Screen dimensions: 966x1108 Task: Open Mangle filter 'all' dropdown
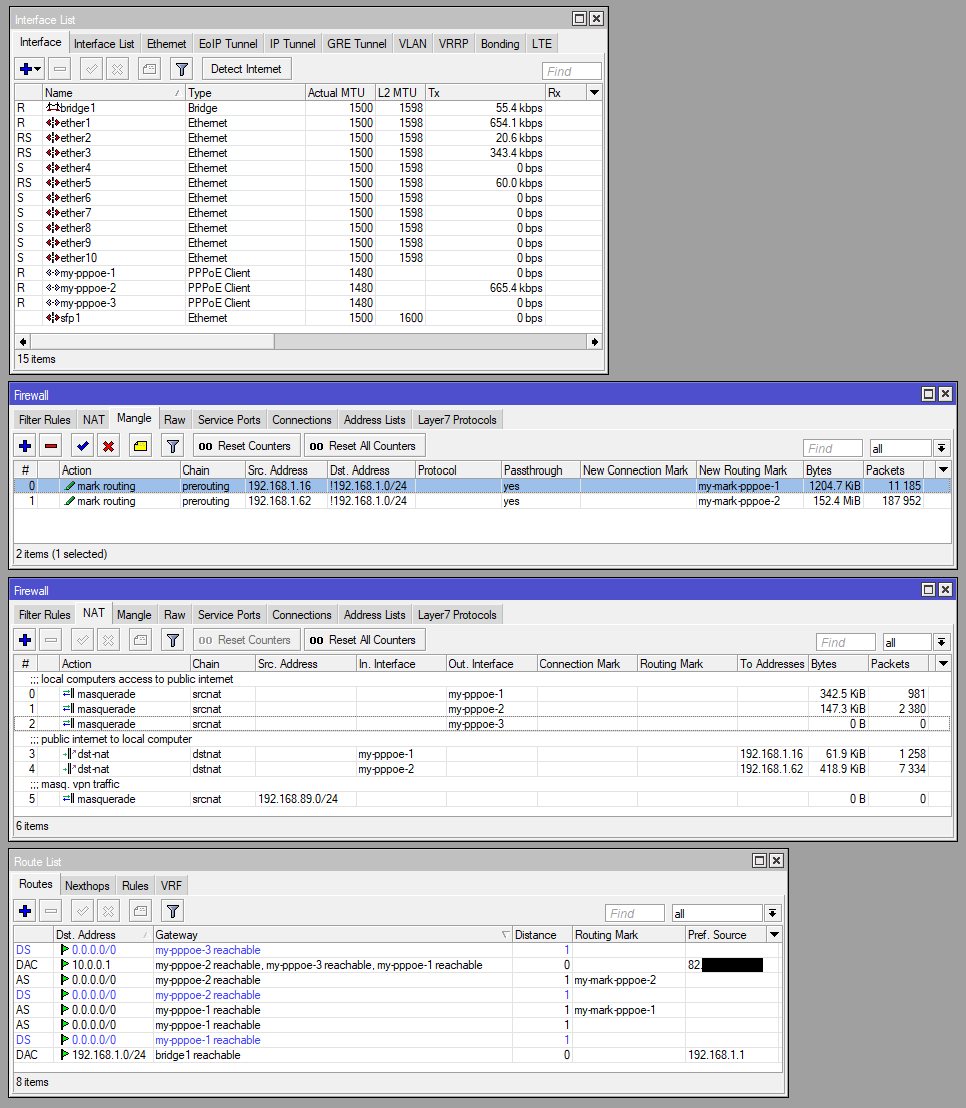(x=941, y=448)
